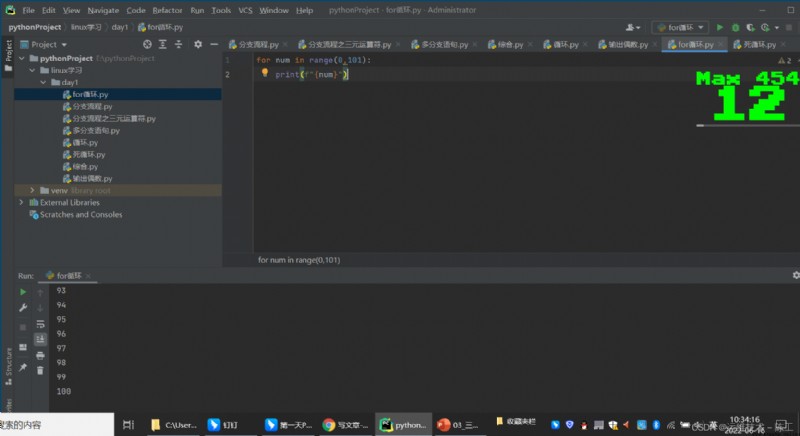Expand the venv folder
Viewport: 800px width, 436px height.
(33, 190)
